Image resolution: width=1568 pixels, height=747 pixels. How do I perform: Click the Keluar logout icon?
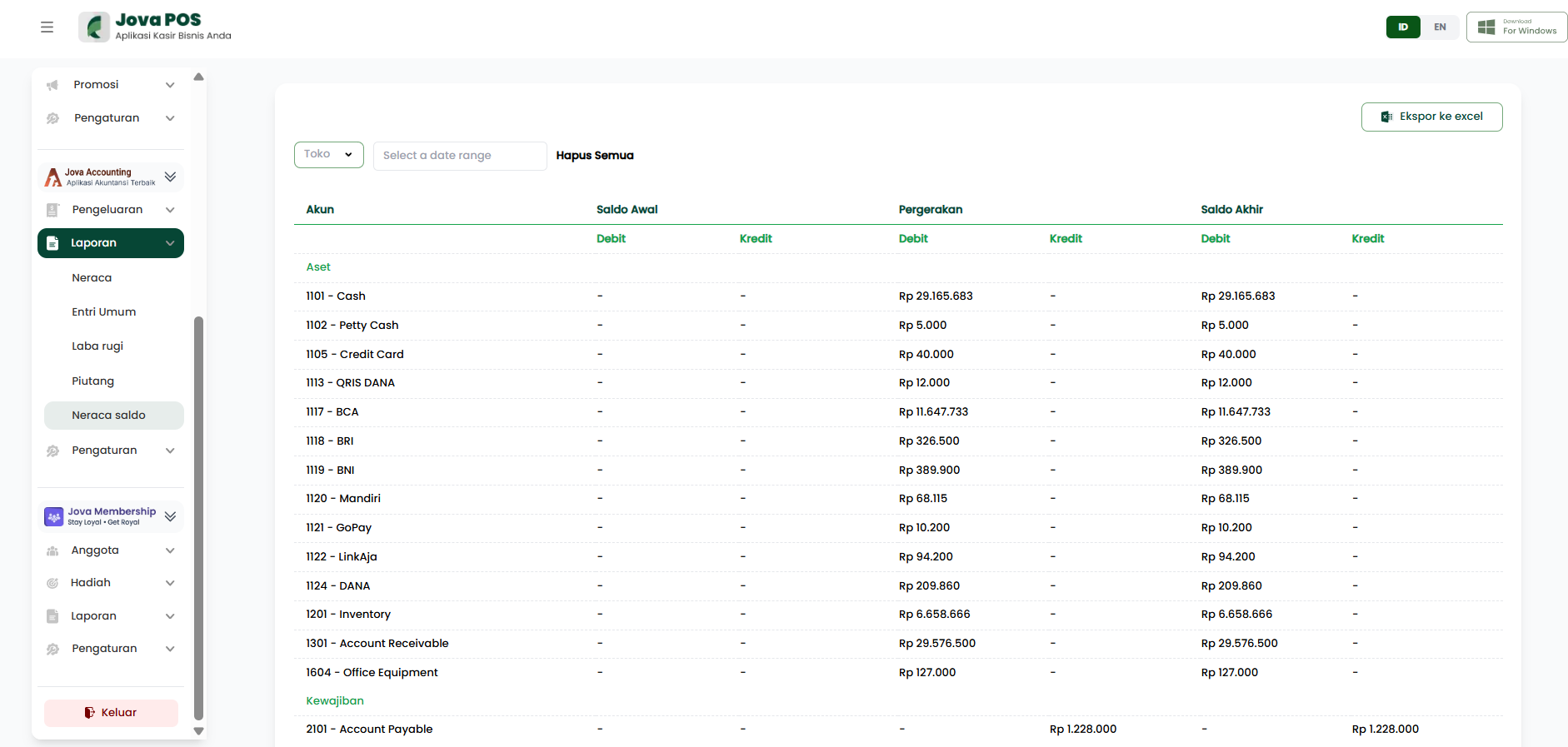coord(90,713)
